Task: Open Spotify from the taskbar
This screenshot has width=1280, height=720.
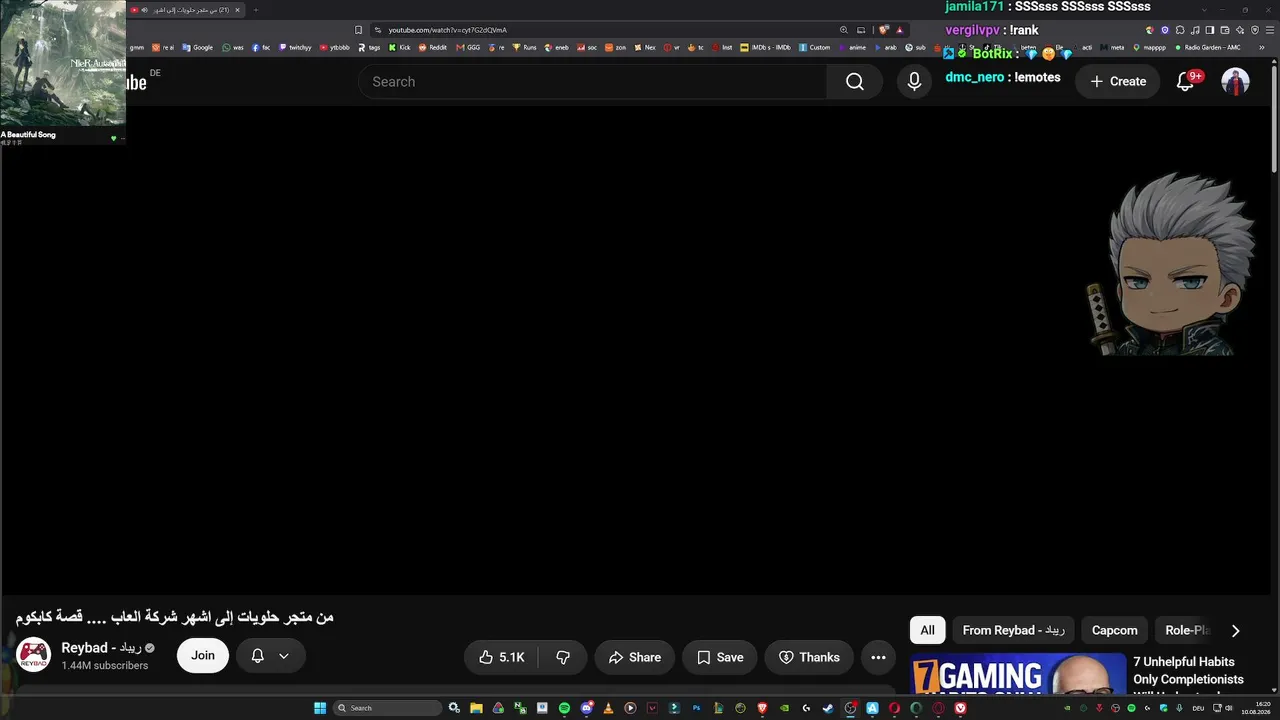Action: [564, 708]
